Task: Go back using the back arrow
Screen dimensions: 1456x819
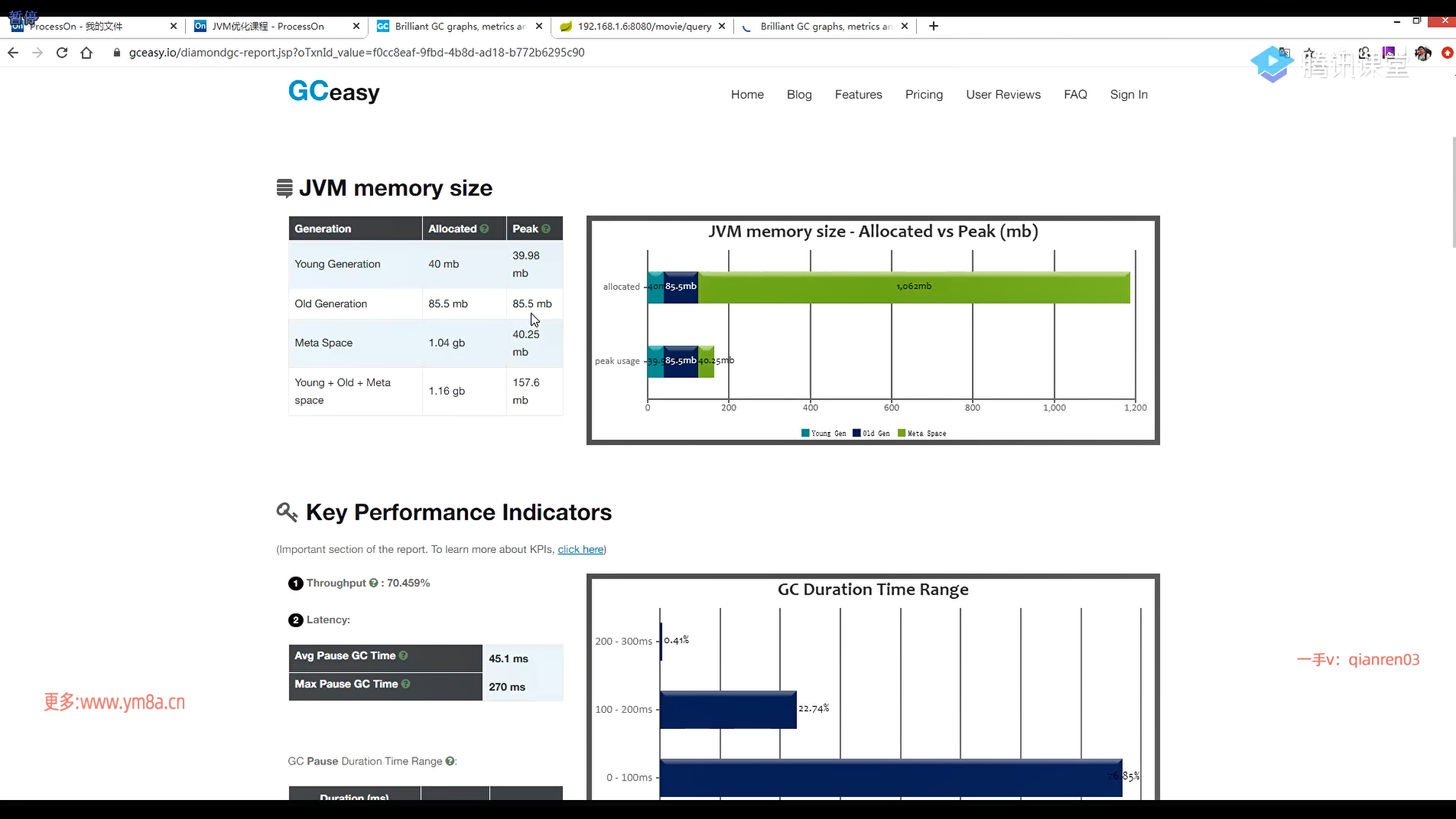Action: pos(13,52)
